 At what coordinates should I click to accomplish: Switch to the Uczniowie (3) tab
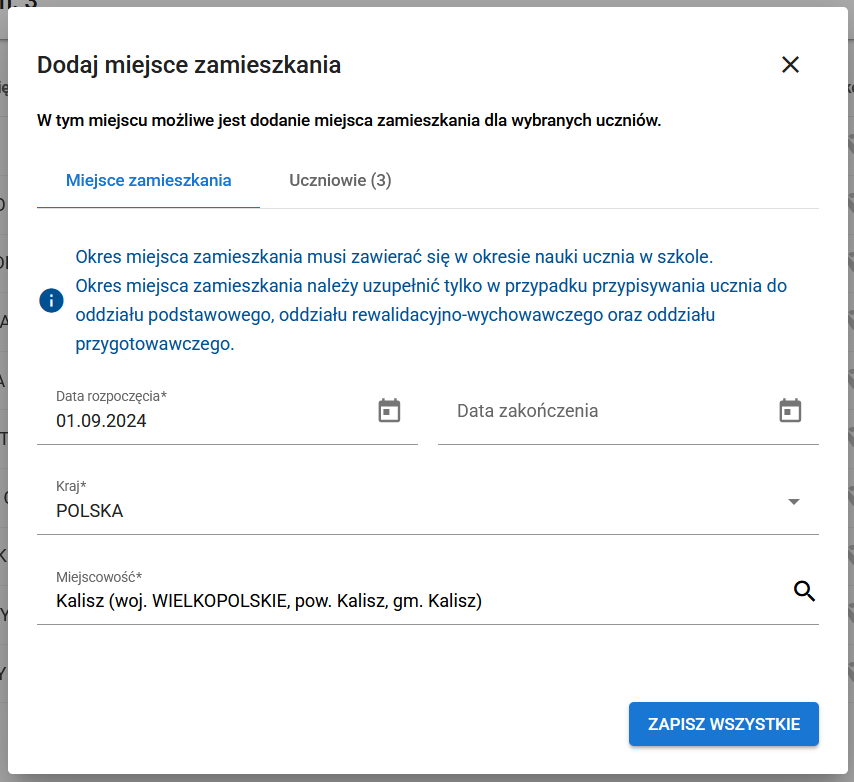tap(340, 180)
